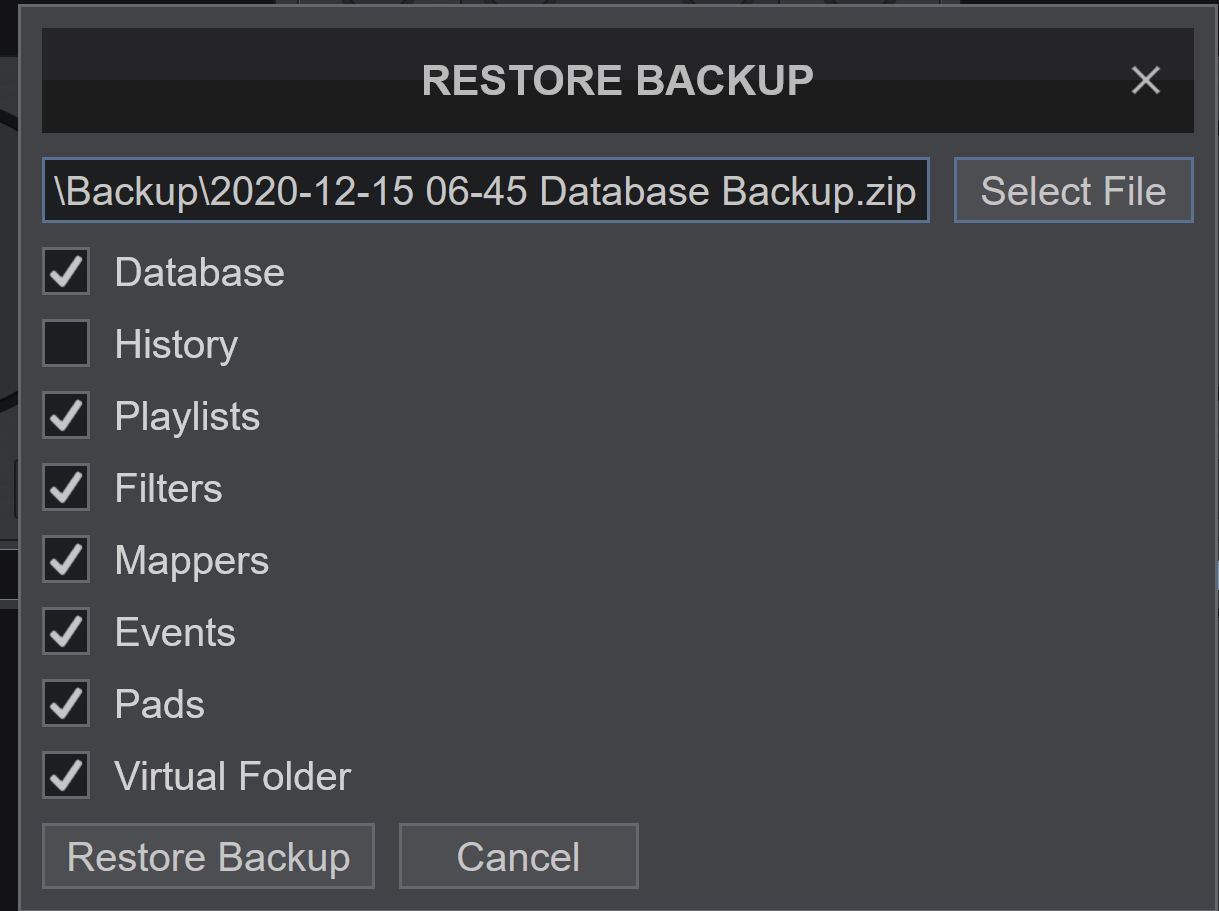Disable the Filters checkbox
This screenshot has width=1219, height=911.
tap(66, 488)
